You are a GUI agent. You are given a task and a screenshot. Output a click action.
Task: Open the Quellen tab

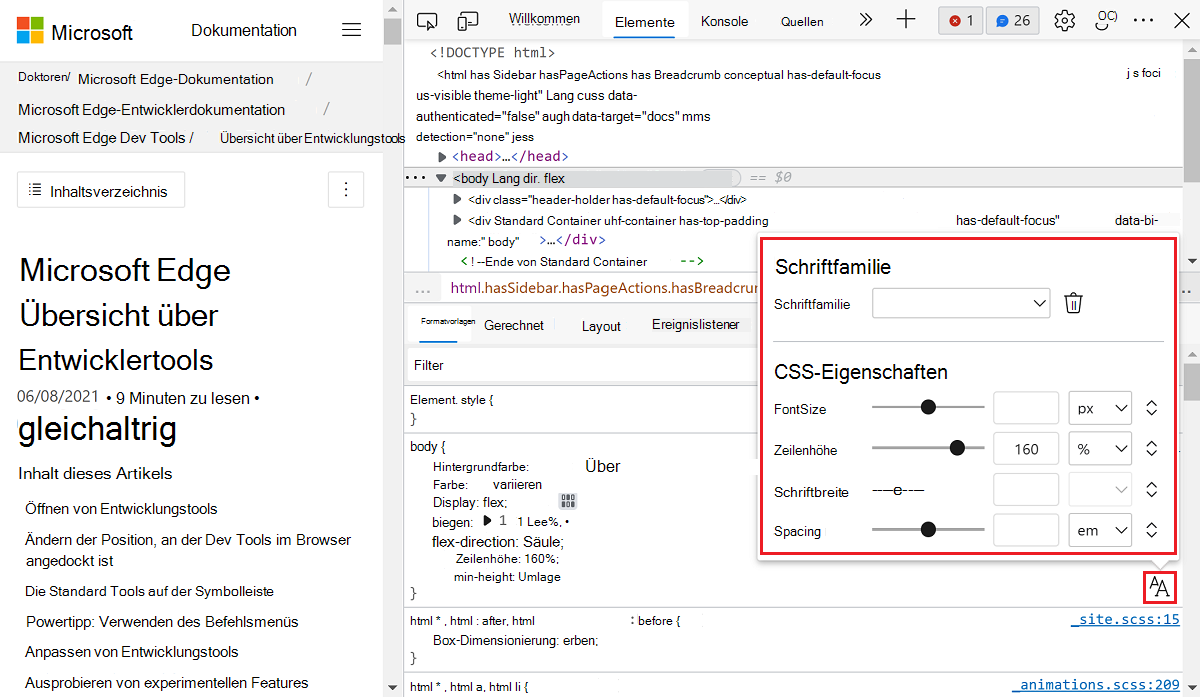802,21
